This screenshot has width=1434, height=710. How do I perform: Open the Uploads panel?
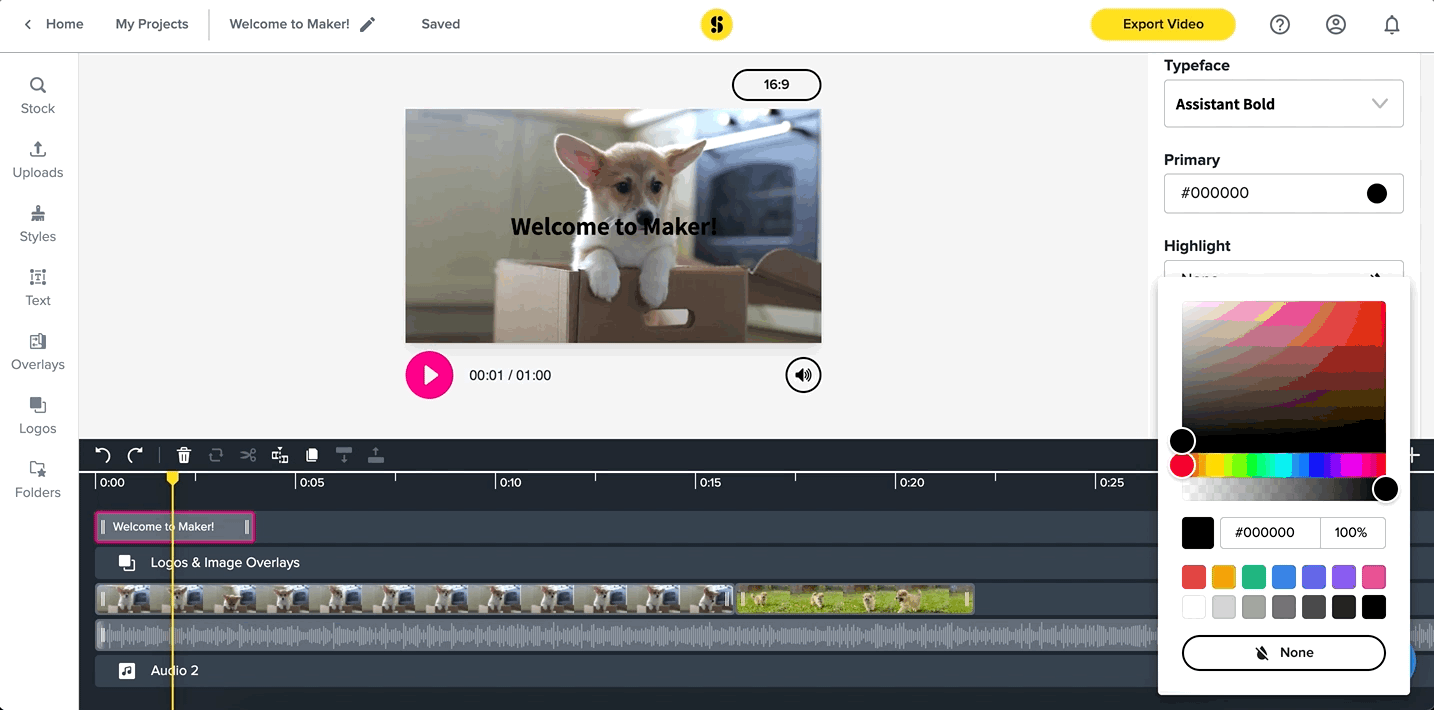[x=38, y=160]
